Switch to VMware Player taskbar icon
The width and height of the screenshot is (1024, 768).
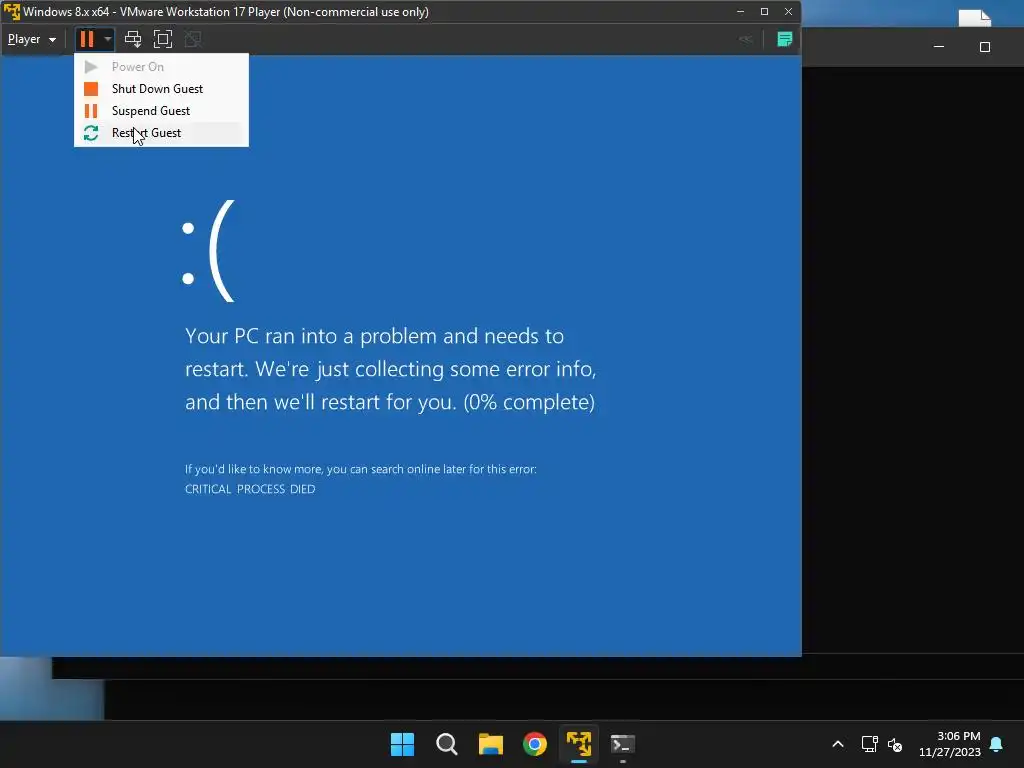[579, 744]
